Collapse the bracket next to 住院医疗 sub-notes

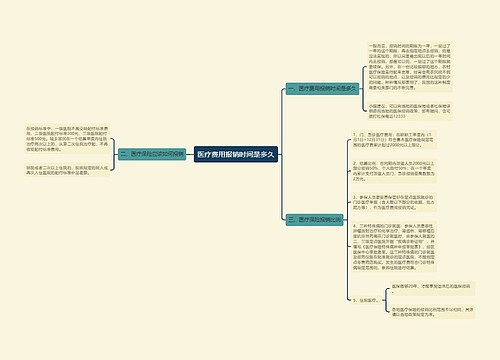[x=386, y=300]
